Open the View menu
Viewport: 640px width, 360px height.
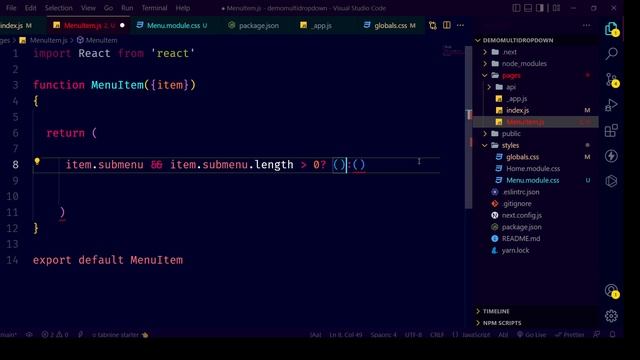click(88, 8)
